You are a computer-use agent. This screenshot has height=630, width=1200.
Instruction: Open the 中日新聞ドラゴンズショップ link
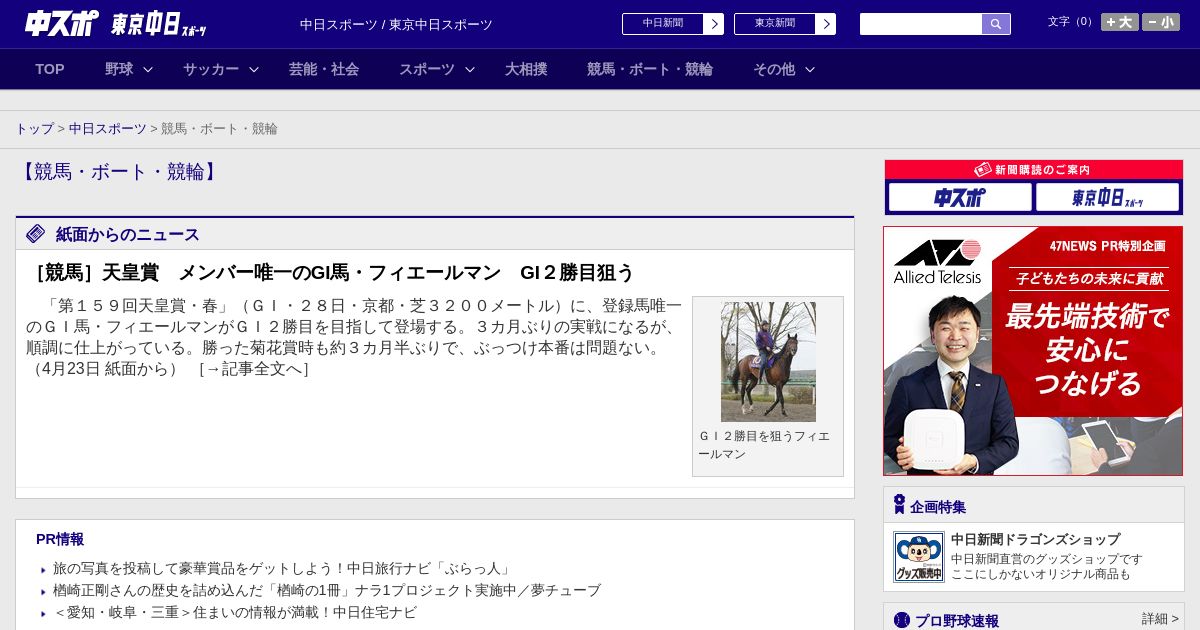1035,539
